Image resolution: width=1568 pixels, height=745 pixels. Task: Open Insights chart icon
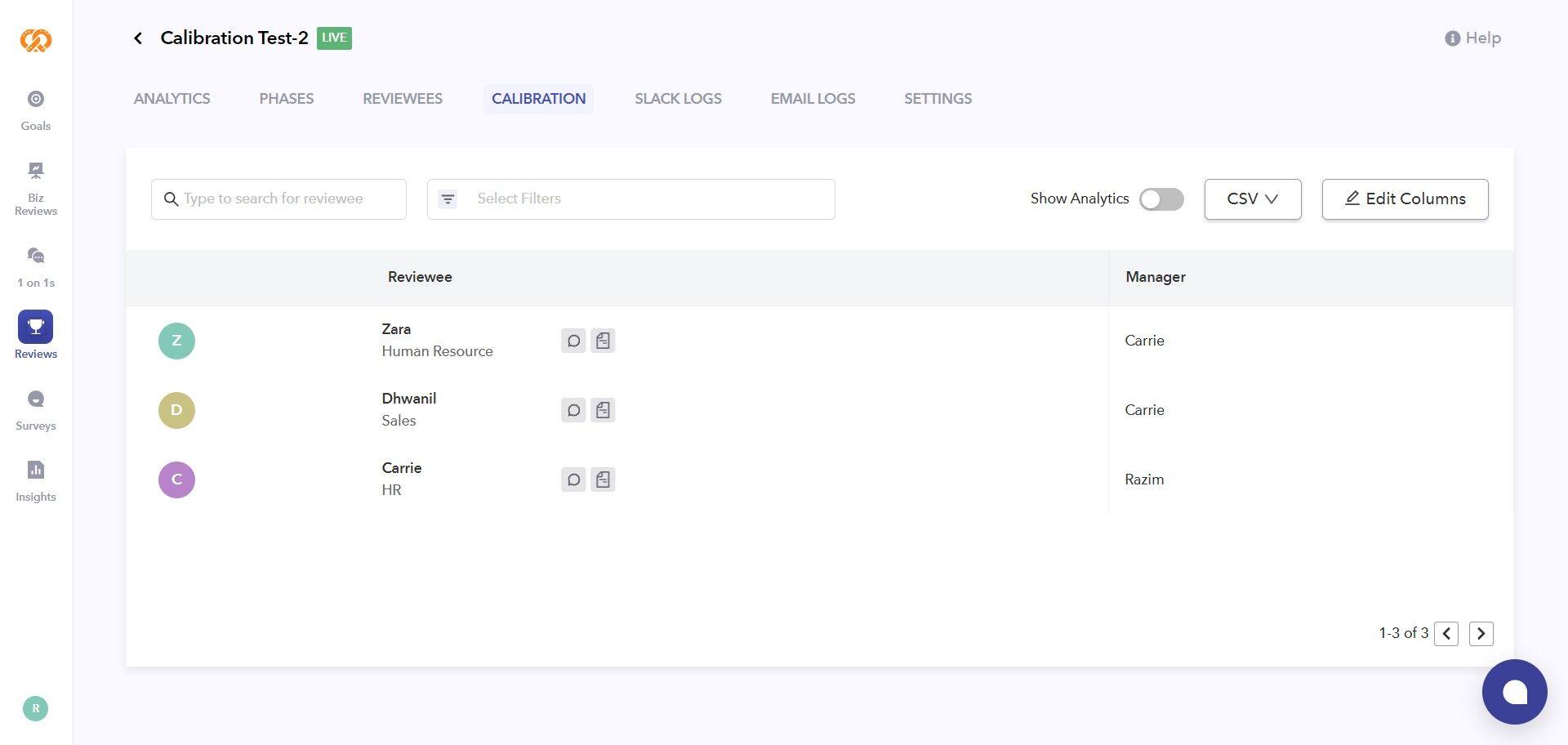pyautogui.click(x=36, y=471)
